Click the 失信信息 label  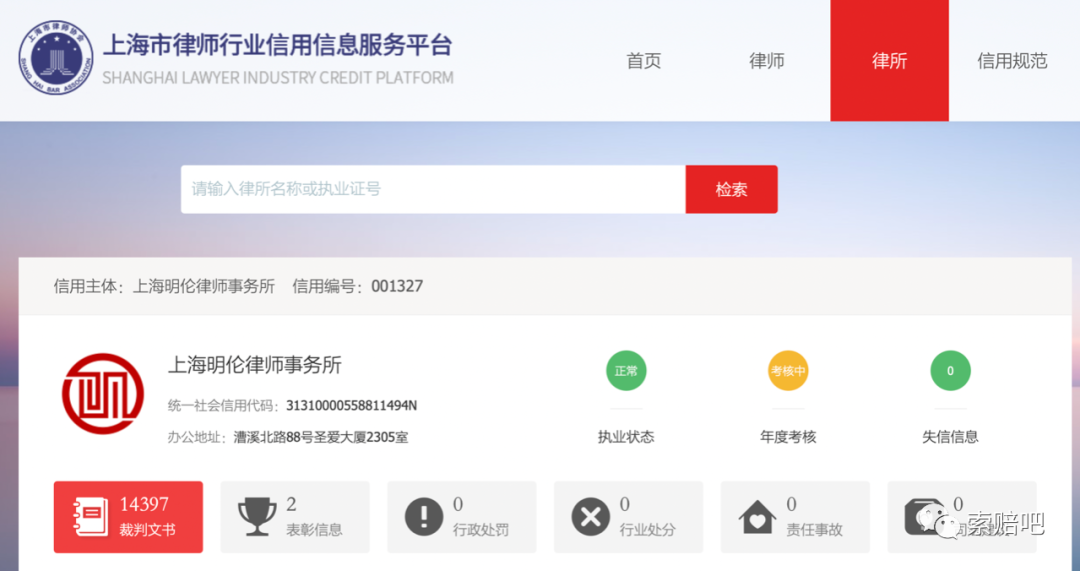(951, 437)
